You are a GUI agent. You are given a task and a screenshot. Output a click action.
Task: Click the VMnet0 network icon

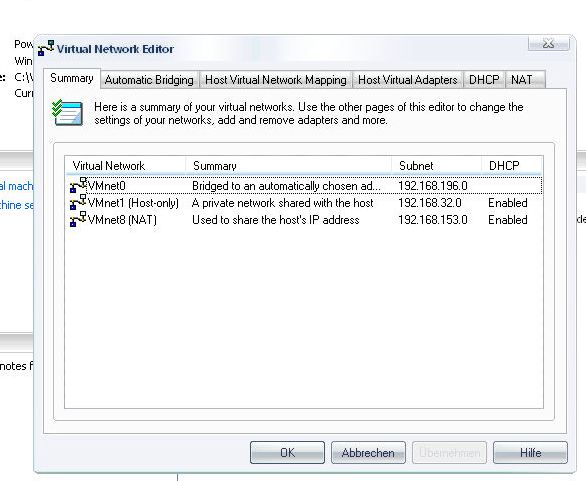coord(78,185)
